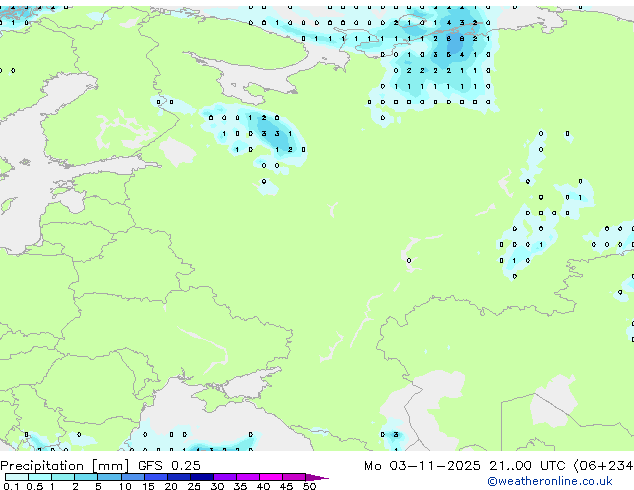
Task: Select legend swatch between 20 and 25
Action: (179, 477)
